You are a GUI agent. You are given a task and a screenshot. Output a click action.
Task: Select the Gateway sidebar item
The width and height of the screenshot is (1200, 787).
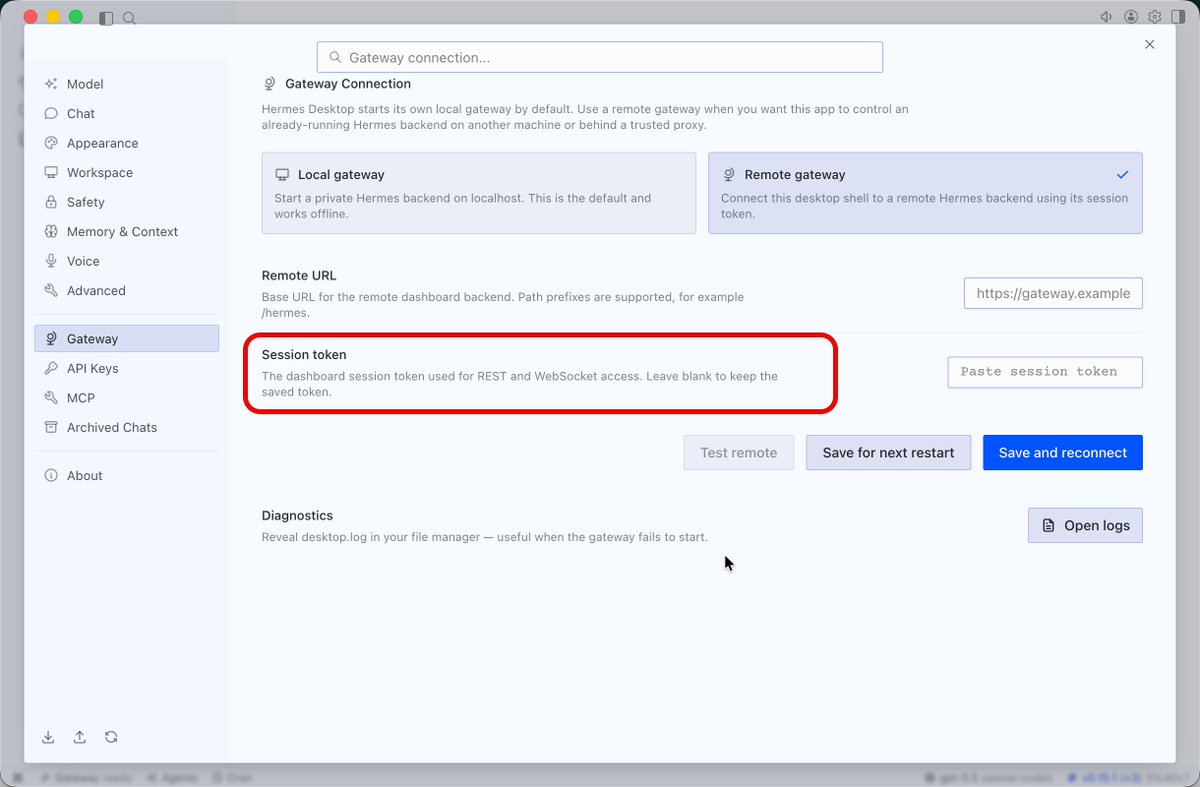click(x=127, y=339)
